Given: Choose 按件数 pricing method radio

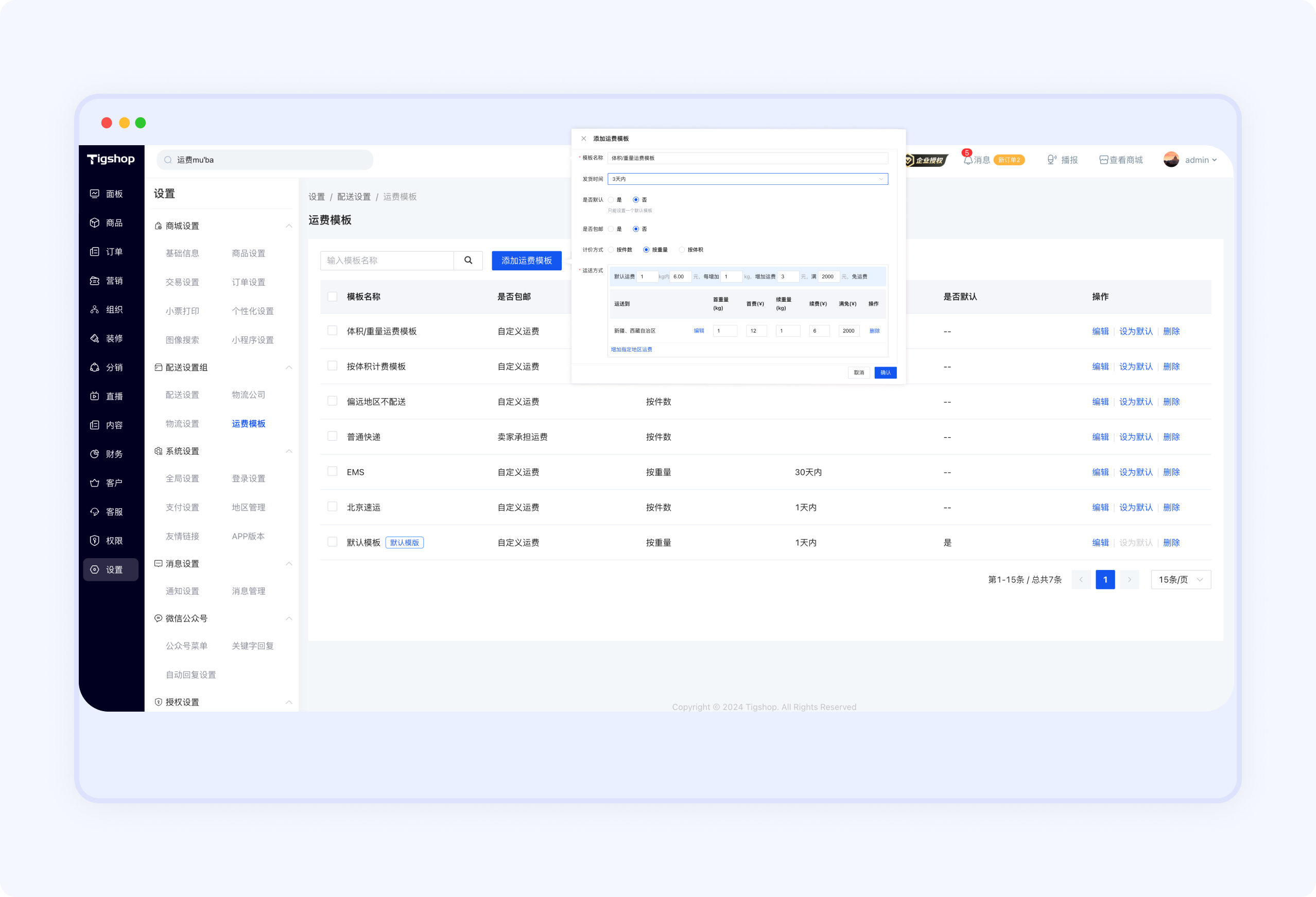Looking at the screenshot, I should coord(611,249).
